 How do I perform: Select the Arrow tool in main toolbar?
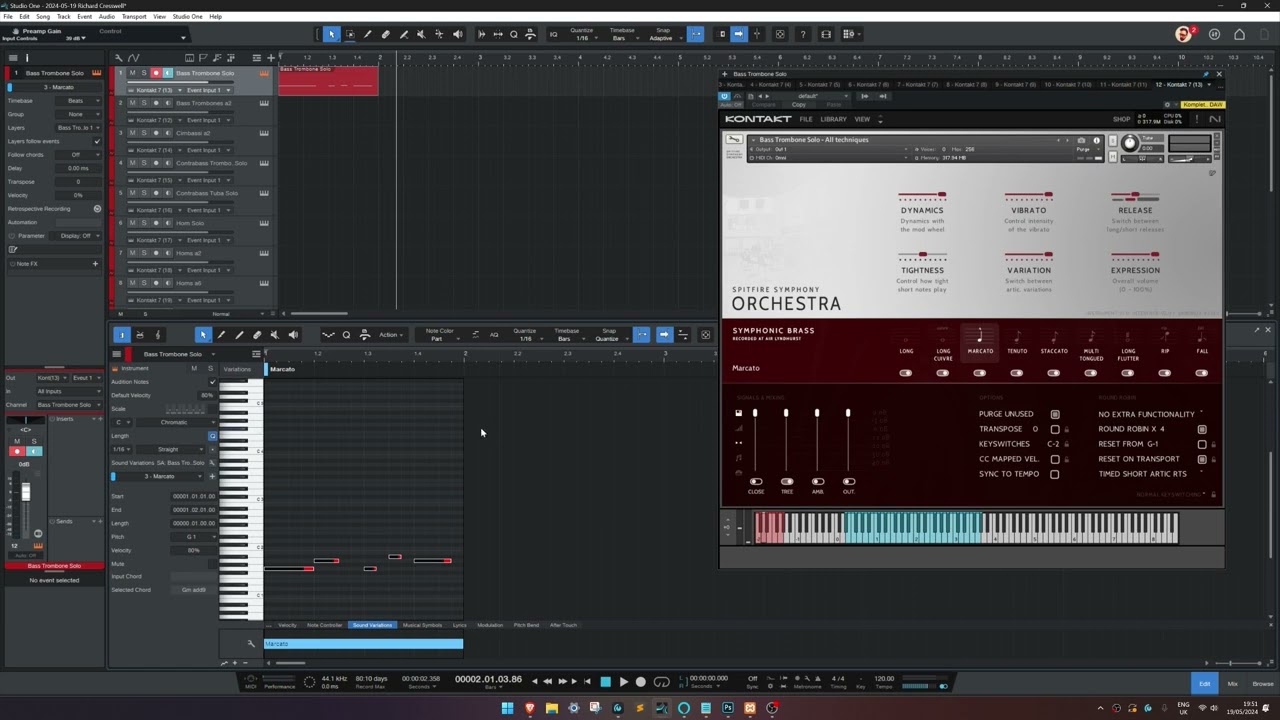pos(331,34)
